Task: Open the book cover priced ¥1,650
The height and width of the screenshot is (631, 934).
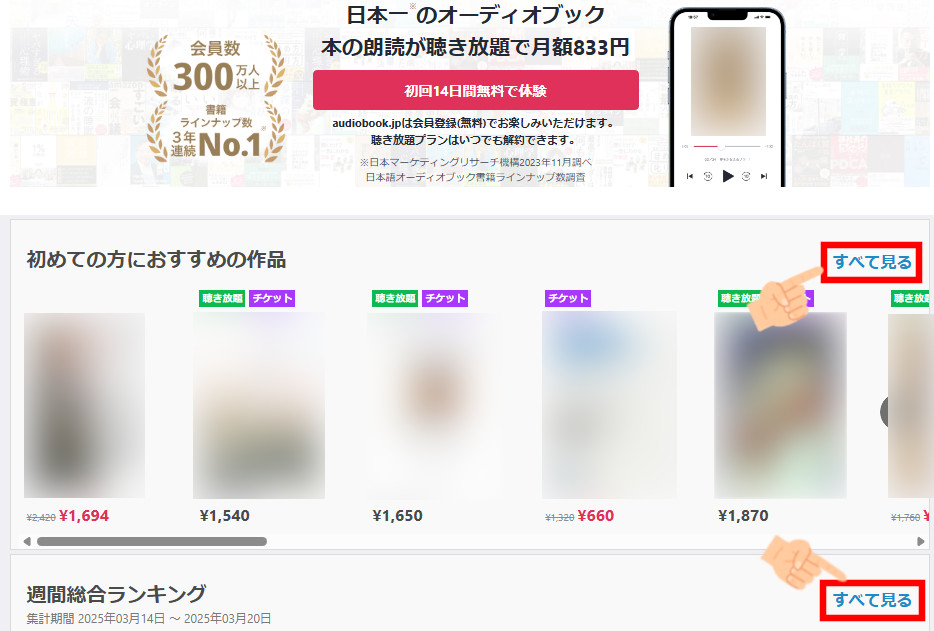Action: pyautogui.click(x=434, y=405)
